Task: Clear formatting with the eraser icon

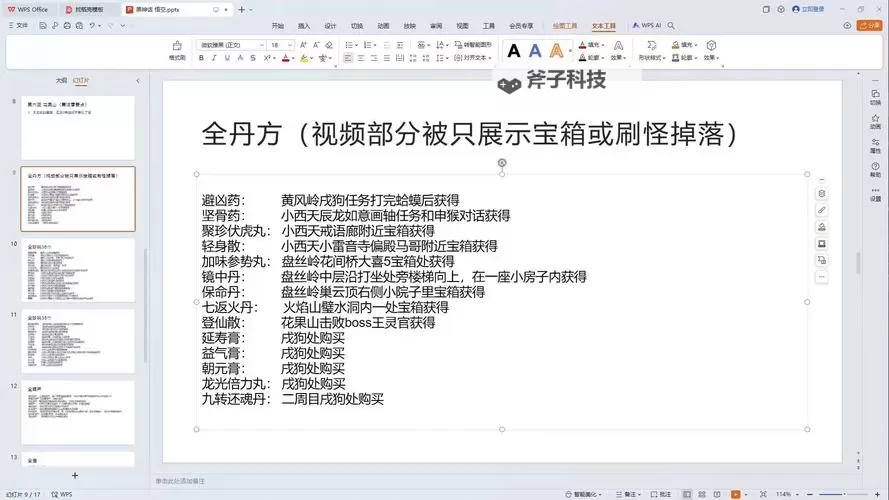Action: tap(329, 45)
